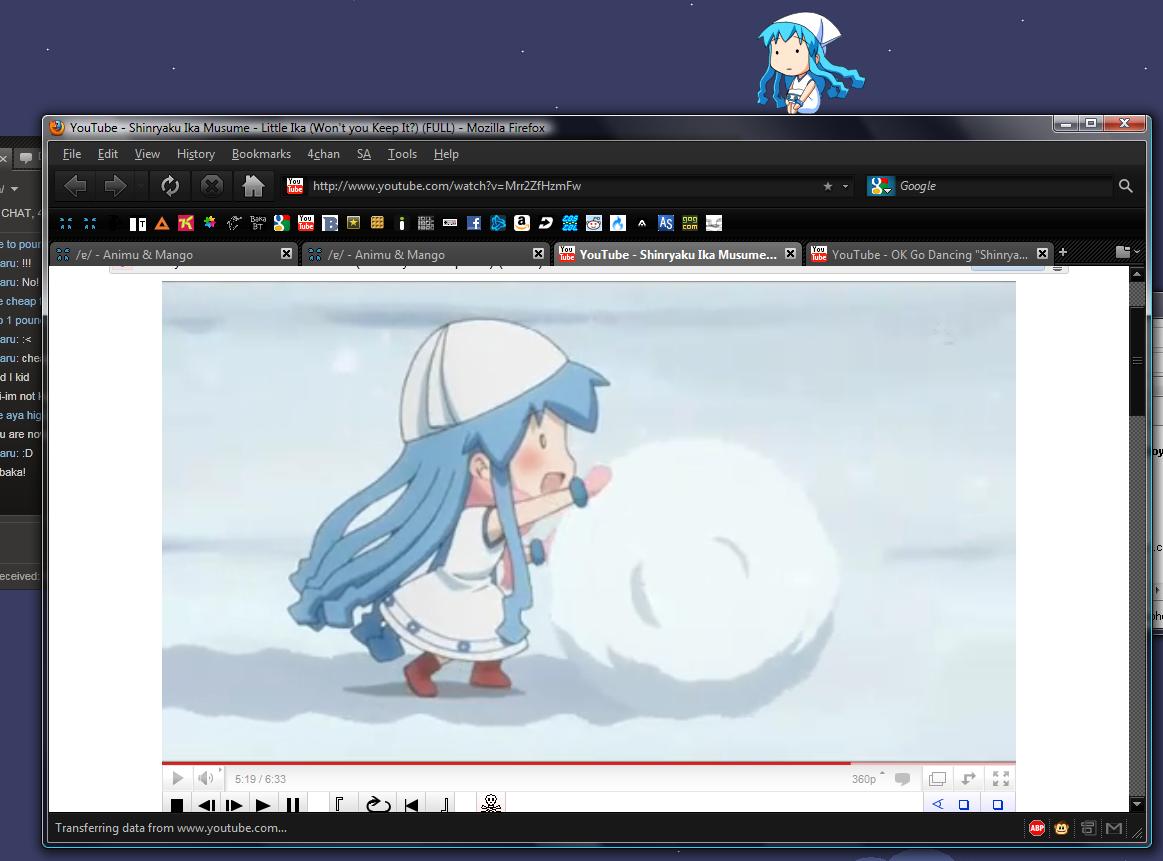1163x861 pixels.
Task: Open the gog.com bookmark icon
Action: tap(690, 223)
